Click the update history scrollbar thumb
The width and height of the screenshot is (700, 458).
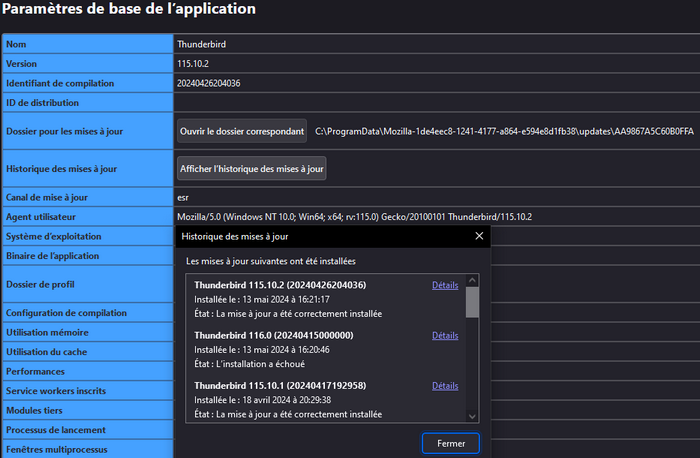[x=472, y=302]
